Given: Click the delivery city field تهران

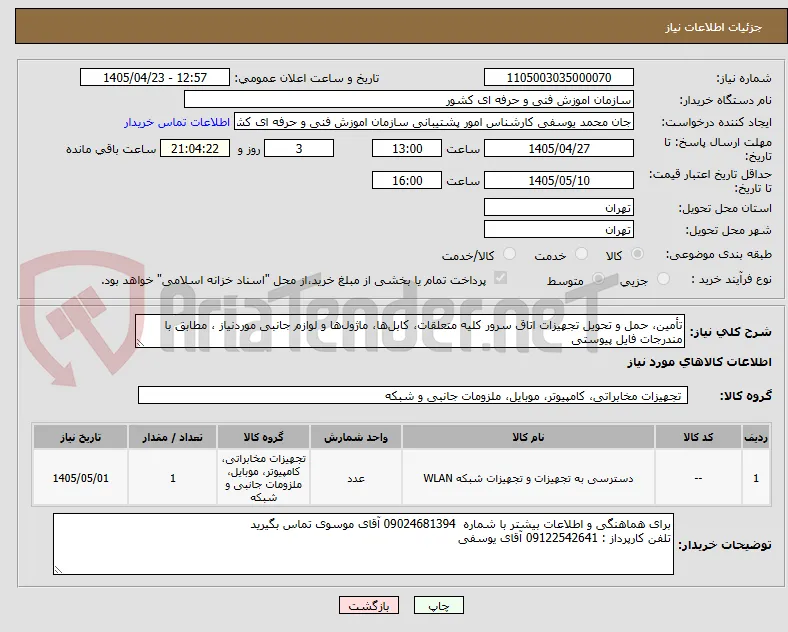Looking at the screenshot, I should tap(559, 229).
